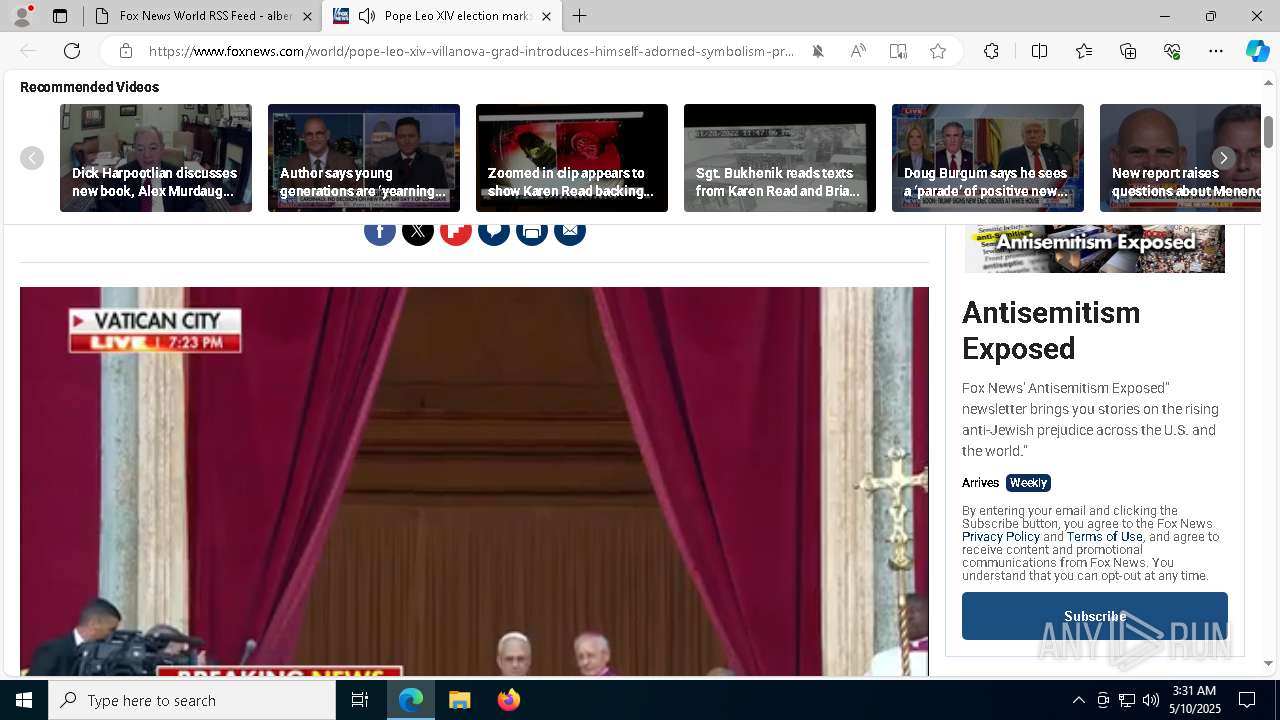Viewport: 1280px width, 720px height.
Task: Open the Extensions puzzle icon
Action: [x=991, y=51]
